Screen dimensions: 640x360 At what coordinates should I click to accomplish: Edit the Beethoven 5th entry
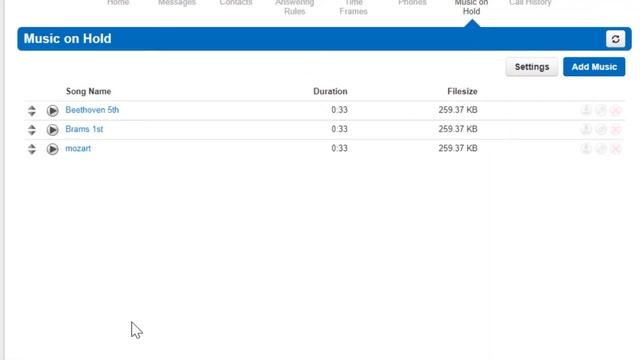click(x=601, y=110)
